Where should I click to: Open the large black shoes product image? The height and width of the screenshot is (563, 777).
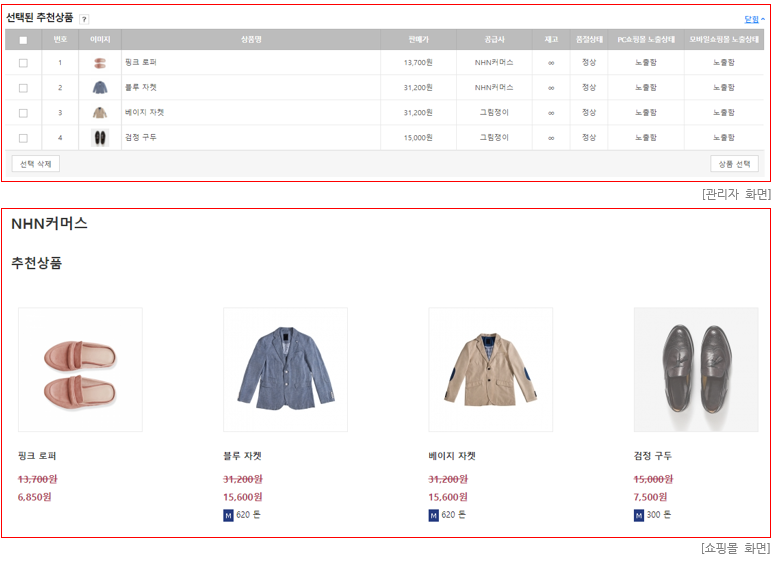[x=696, y=370]
